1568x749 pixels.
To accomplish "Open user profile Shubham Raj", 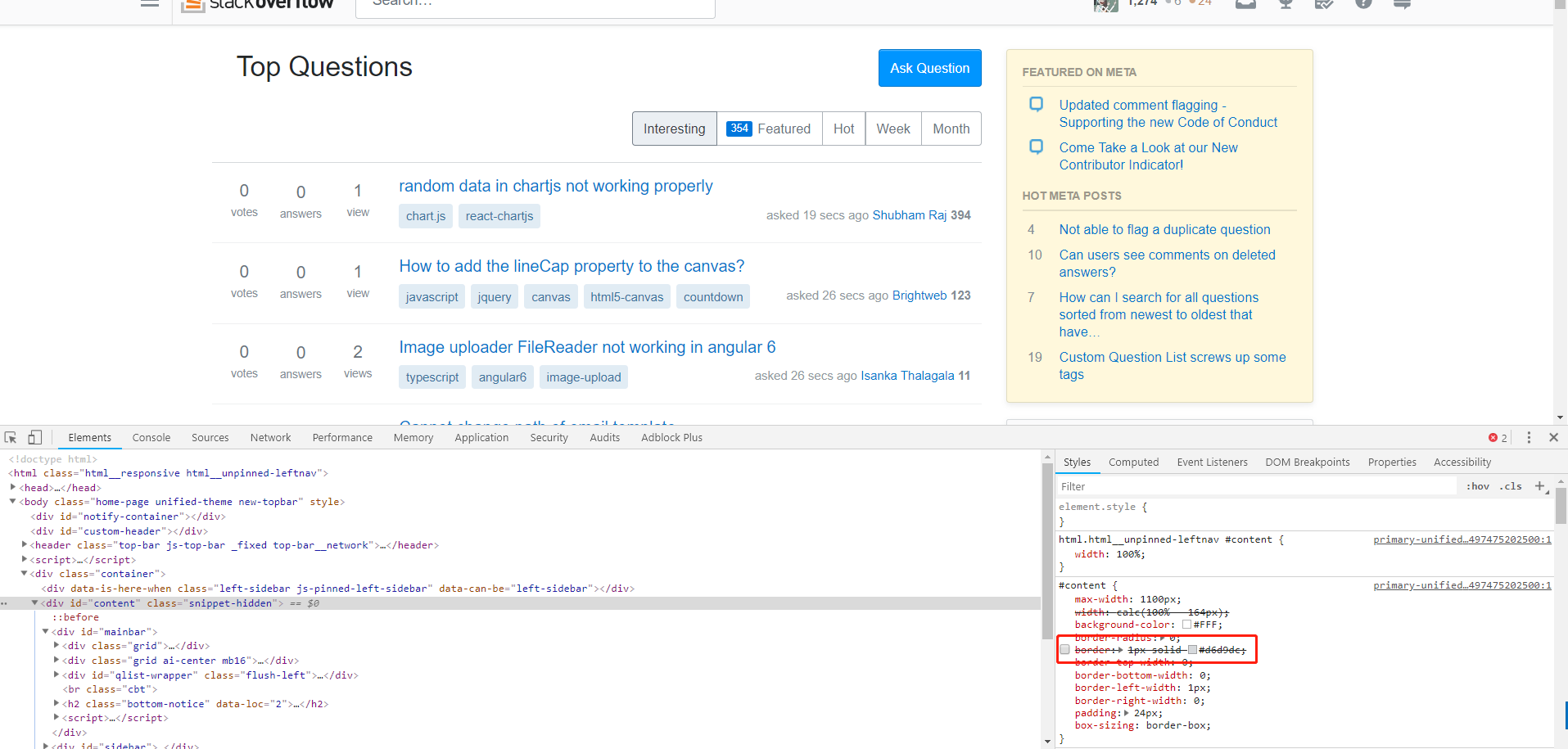I will coord(910,215).
